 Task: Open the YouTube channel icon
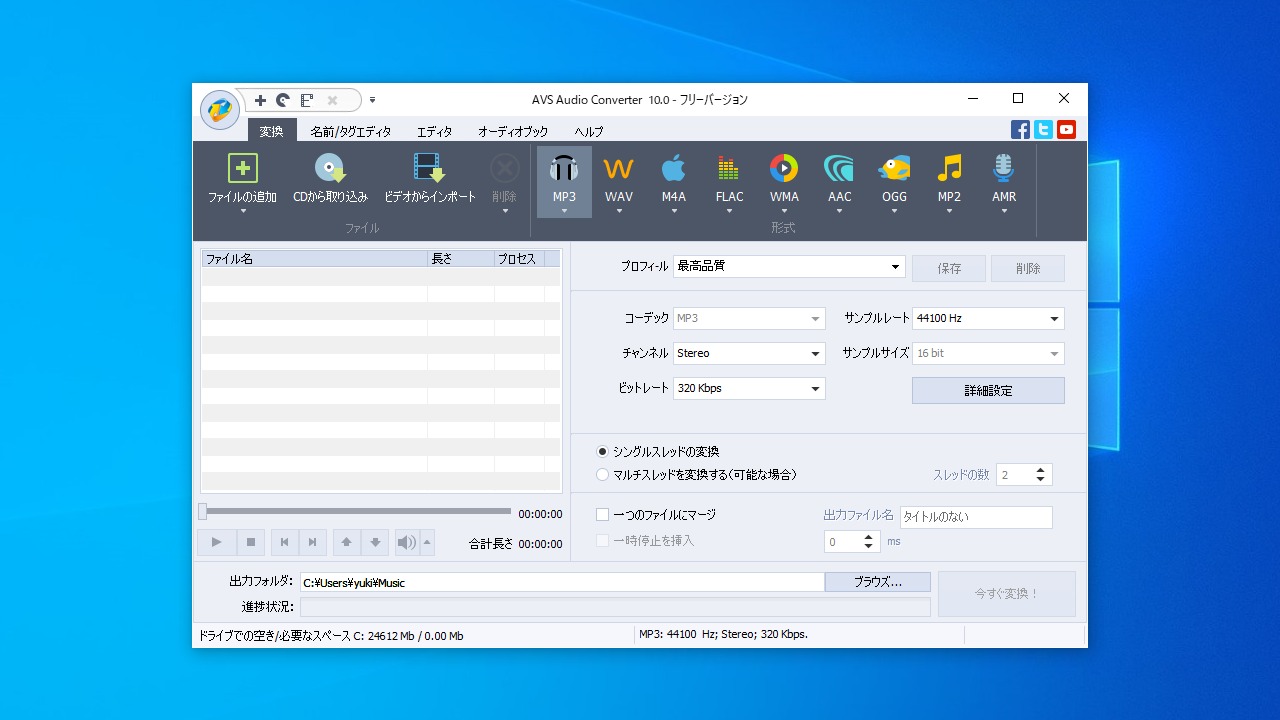(1066, 129)
